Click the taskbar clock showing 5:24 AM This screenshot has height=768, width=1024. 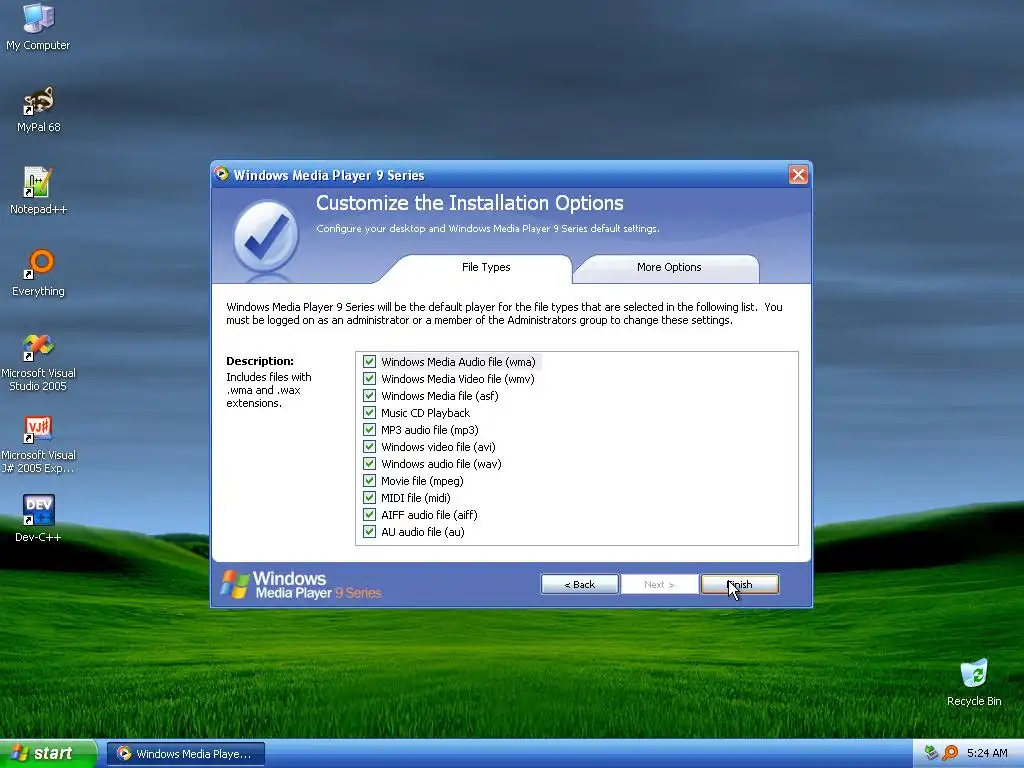987,753
